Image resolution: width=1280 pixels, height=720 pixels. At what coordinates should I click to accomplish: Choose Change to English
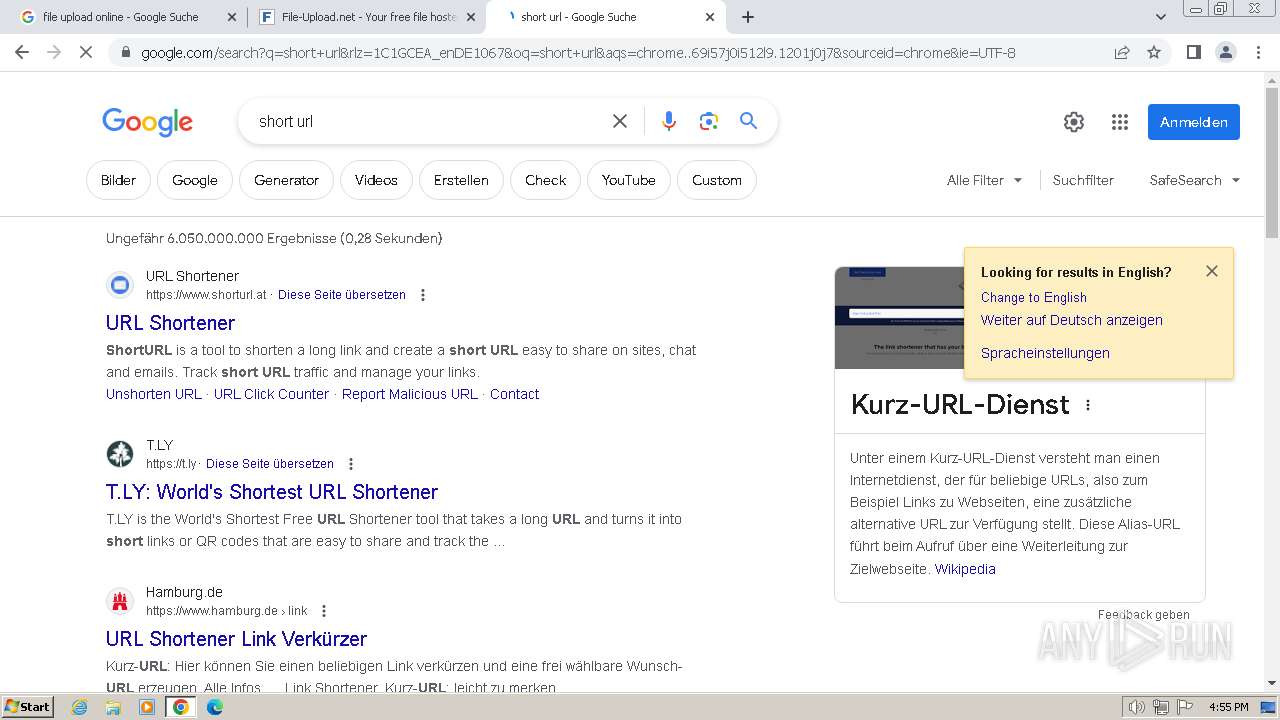coord(1034,297)
